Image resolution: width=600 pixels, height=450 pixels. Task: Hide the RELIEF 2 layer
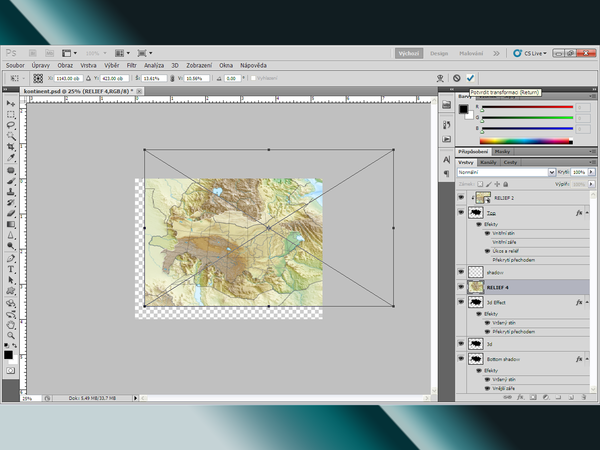(461, 198)
